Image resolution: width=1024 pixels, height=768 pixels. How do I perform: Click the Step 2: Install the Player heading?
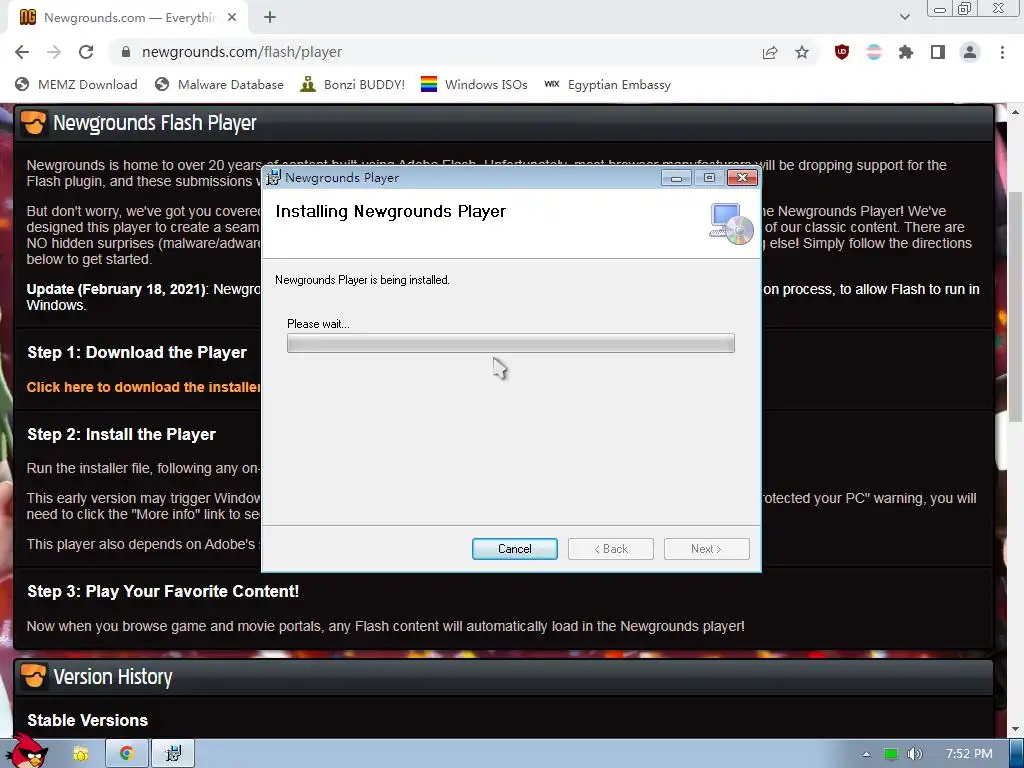coord(121,435)
